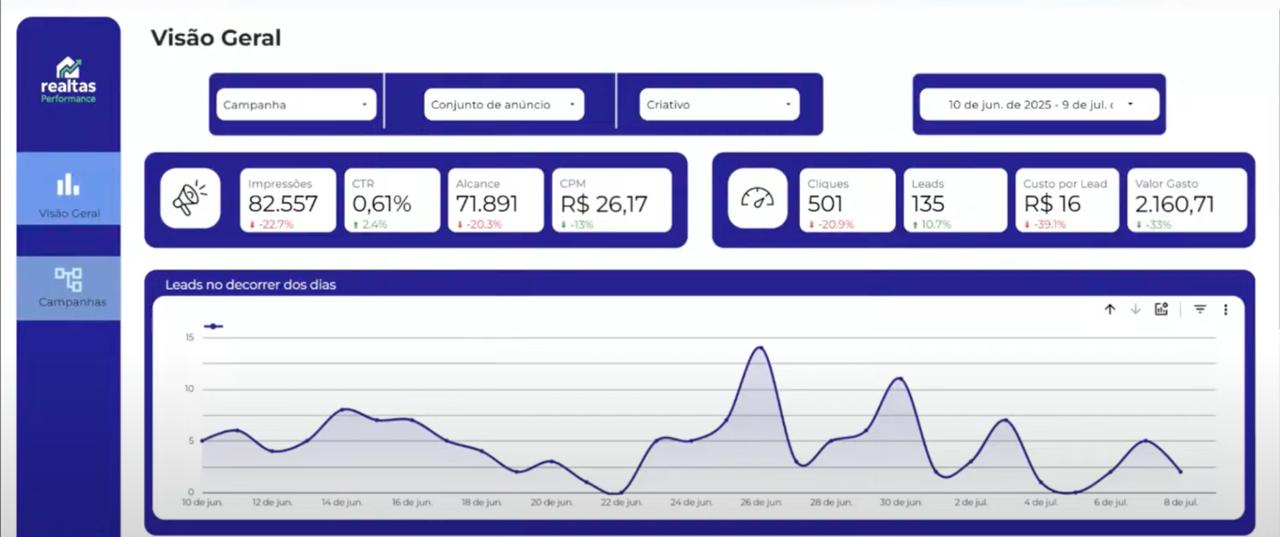Click the Impressões metric card

pos(287,200)
